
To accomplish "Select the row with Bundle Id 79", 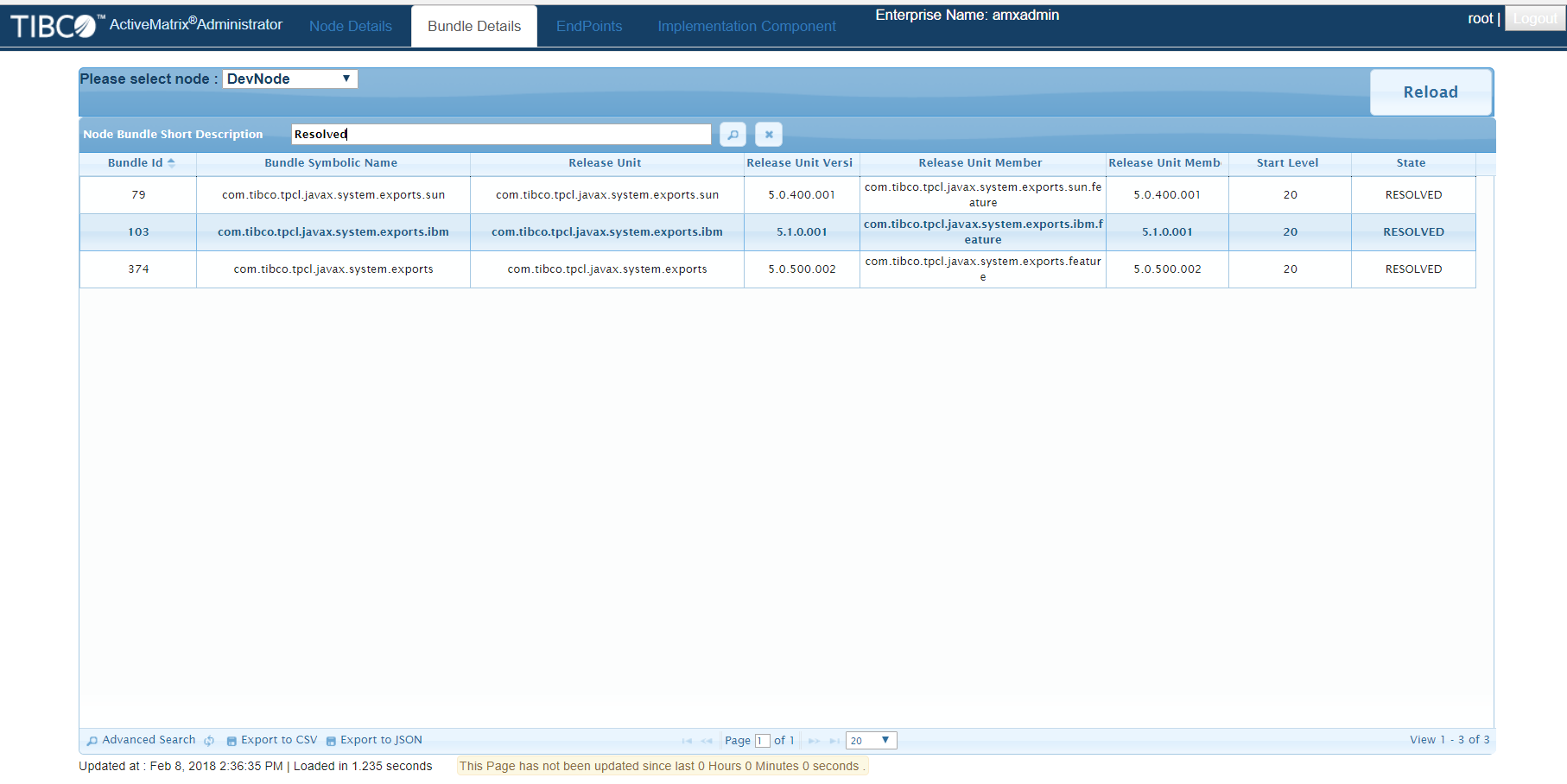I will [x=777, y=195].
